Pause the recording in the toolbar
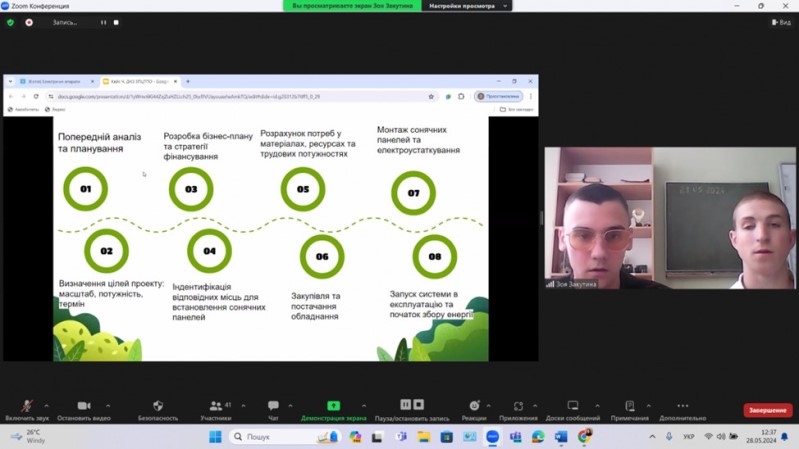 (406, 404)
